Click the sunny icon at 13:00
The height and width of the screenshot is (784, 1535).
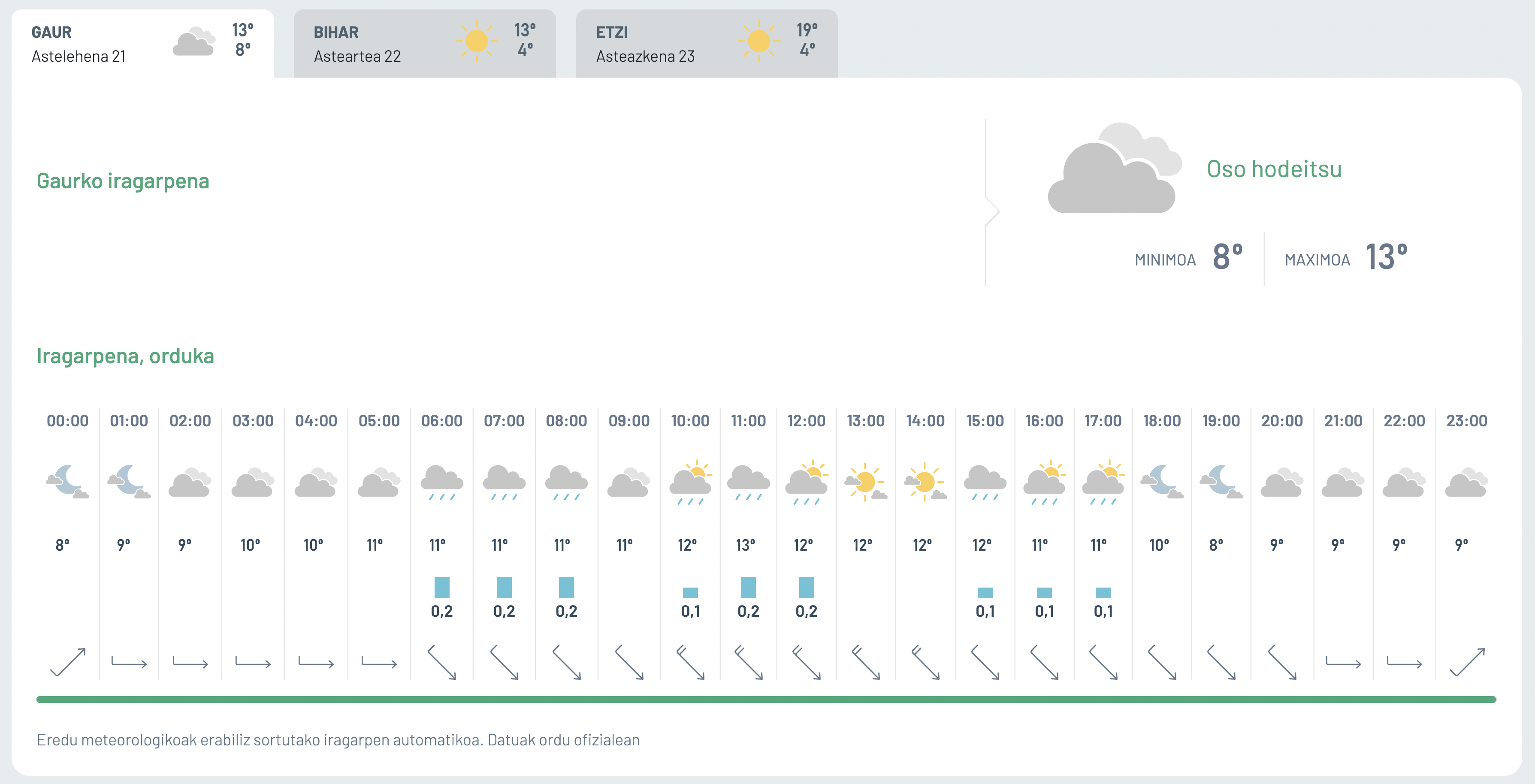[x=866, y=481]
